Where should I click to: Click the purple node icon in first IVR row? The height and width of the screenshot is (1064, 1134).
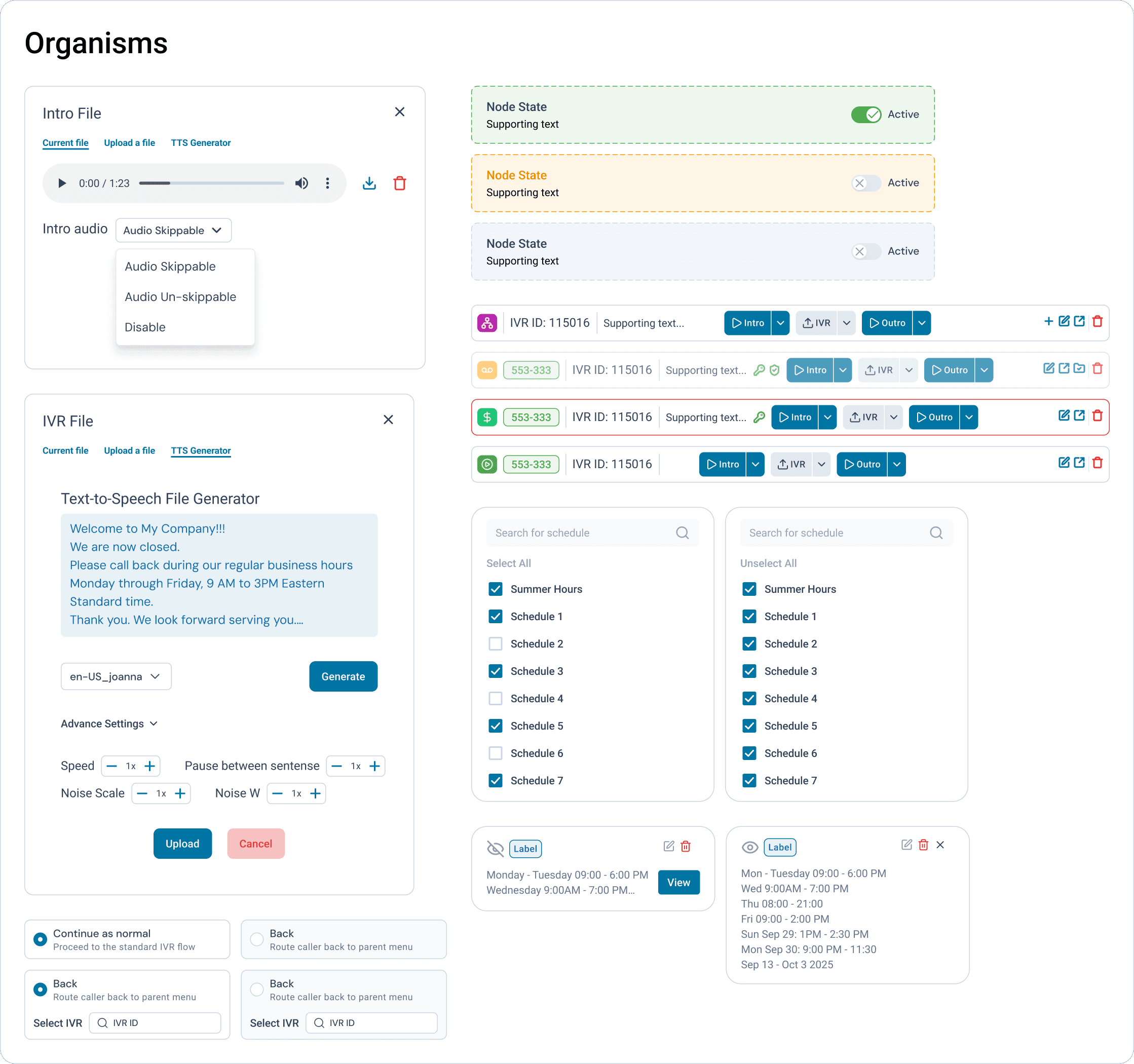pyautogui.click(x=486, y=323)
